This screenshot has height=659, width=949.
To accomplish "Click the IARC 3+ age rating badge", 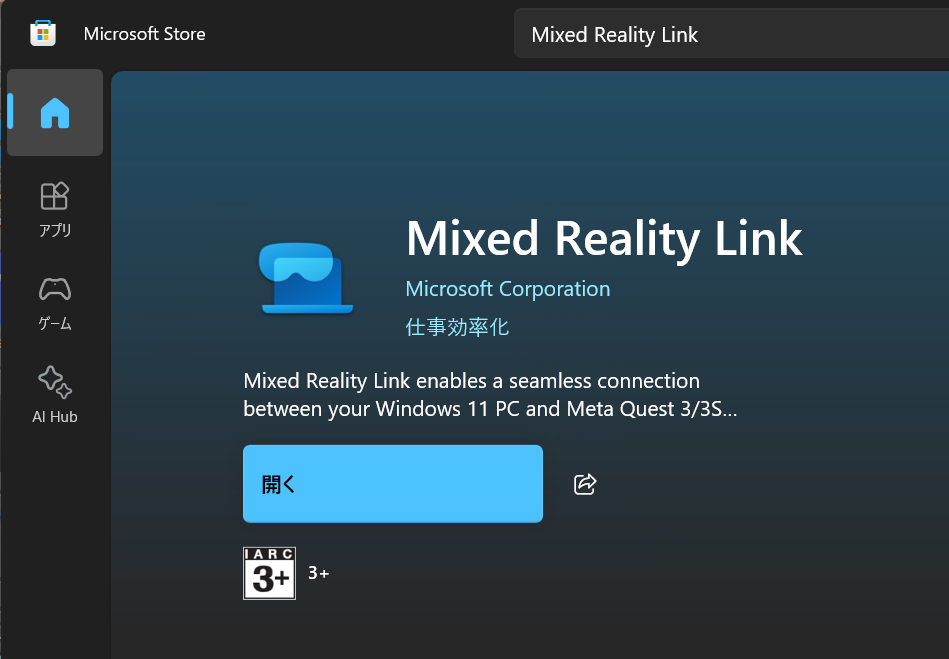I will click(269, 573).
